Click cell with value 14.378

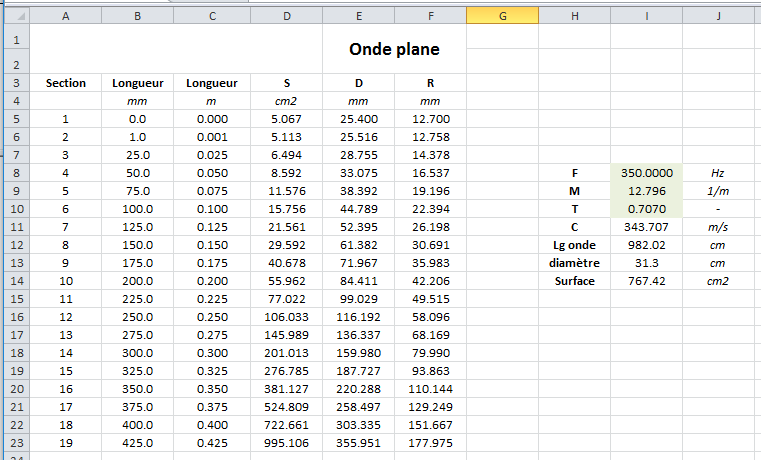click(430, 155)
